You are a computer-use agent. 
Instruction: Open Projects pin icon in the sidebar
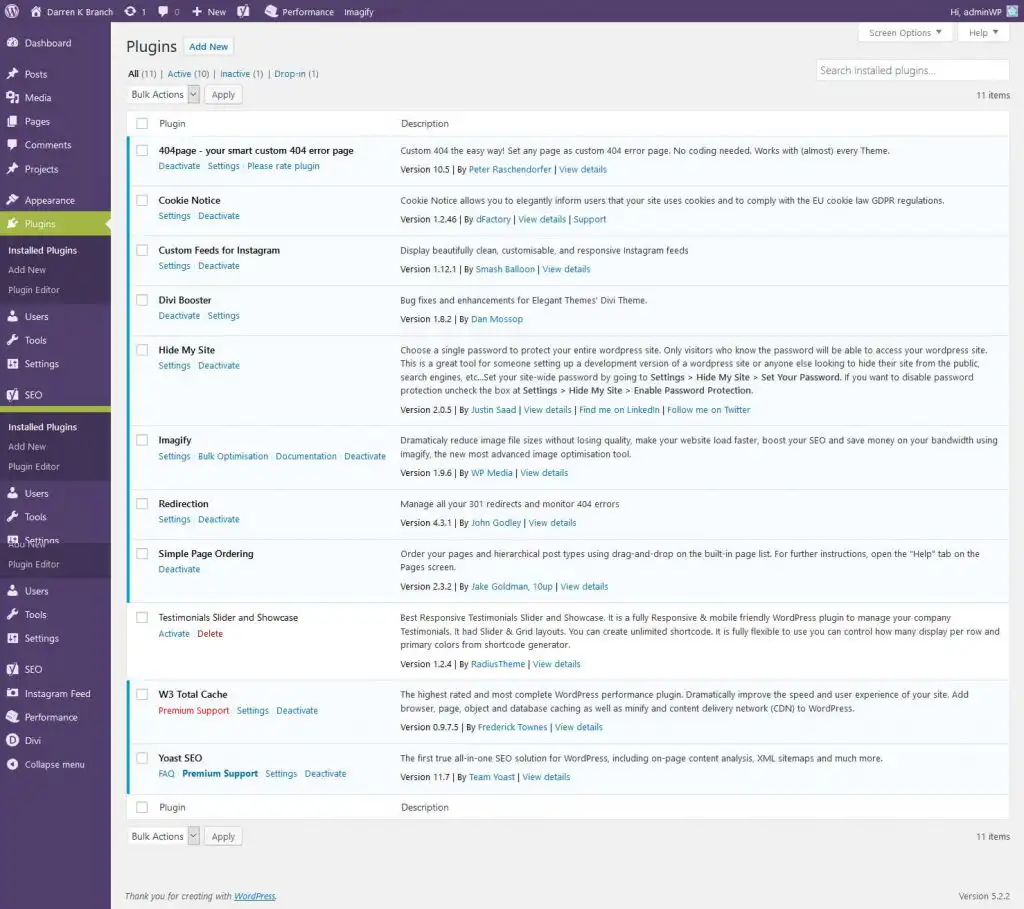(12, 168)
